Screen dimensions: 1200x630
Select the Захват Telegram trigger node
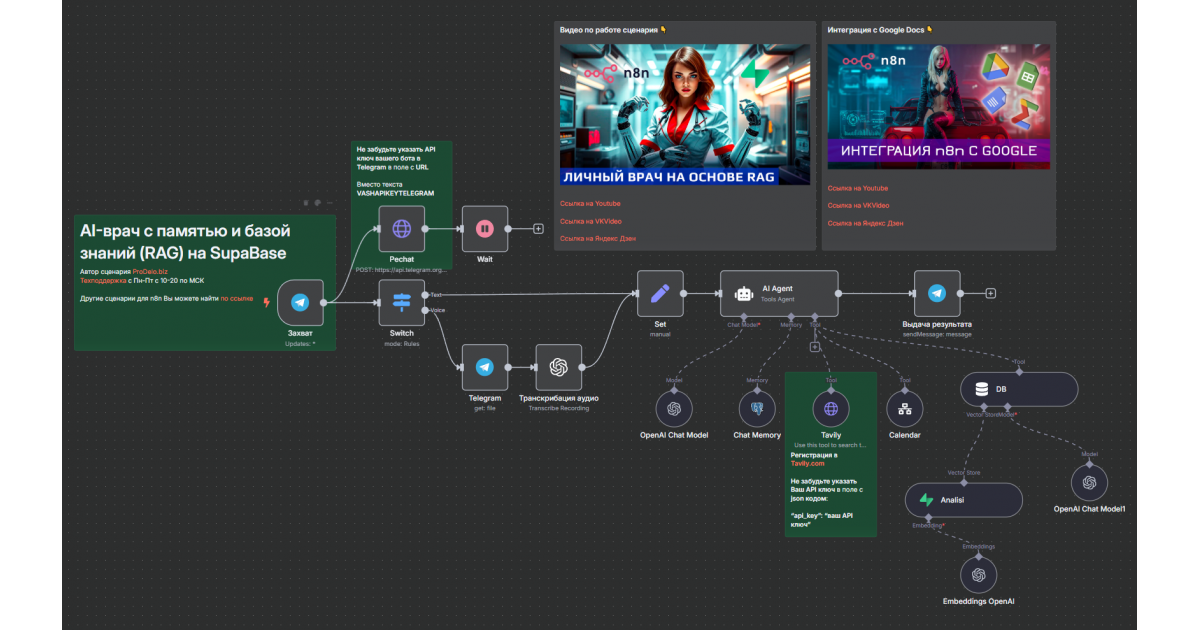[x=300, y=302]
